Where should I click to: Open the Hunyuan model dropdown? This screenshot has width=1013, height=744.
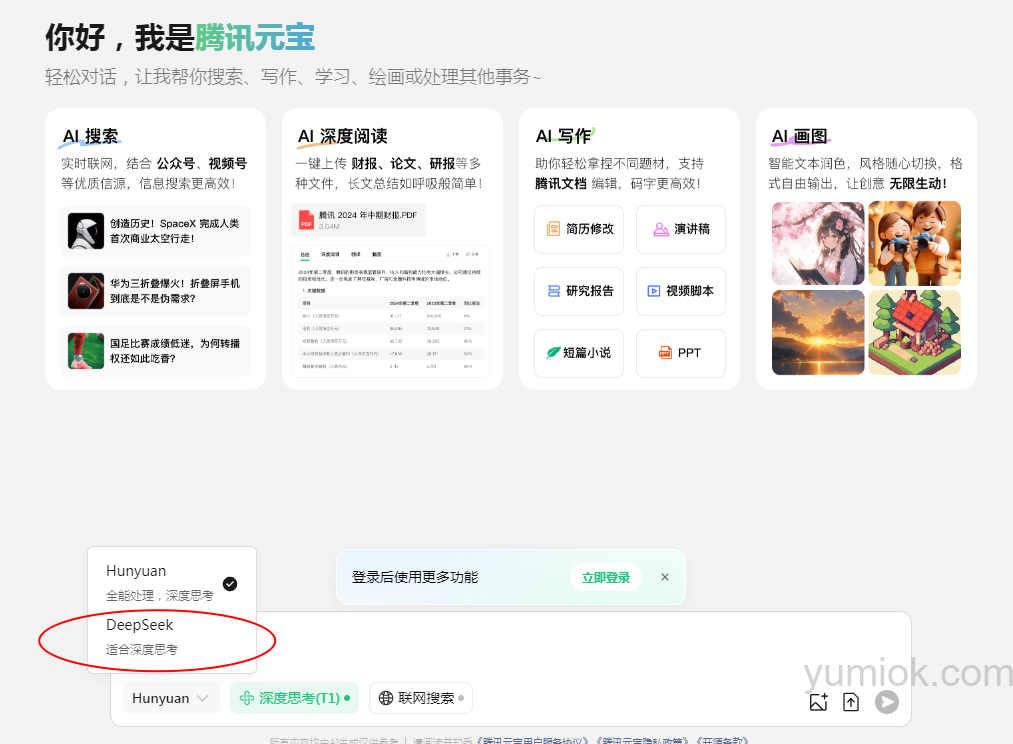(x=171, y=698)
